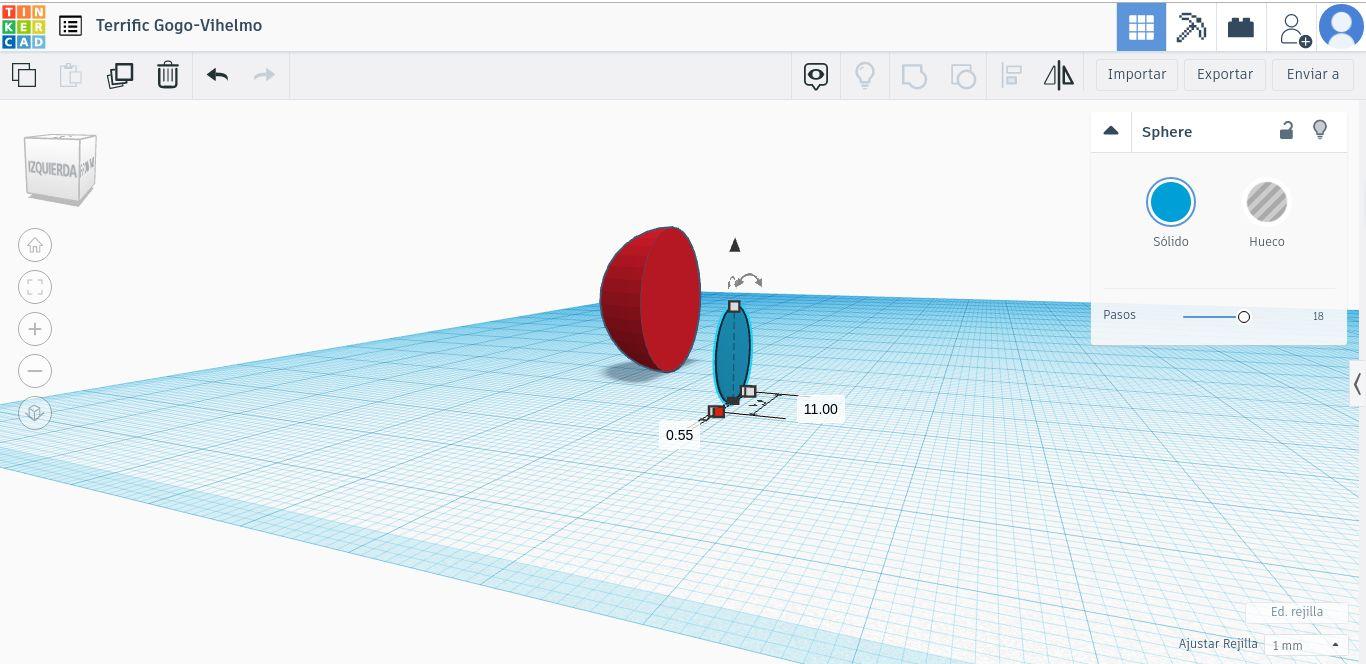
Task: Select the blue flattened sphere shape
Action: coord(732,352)
